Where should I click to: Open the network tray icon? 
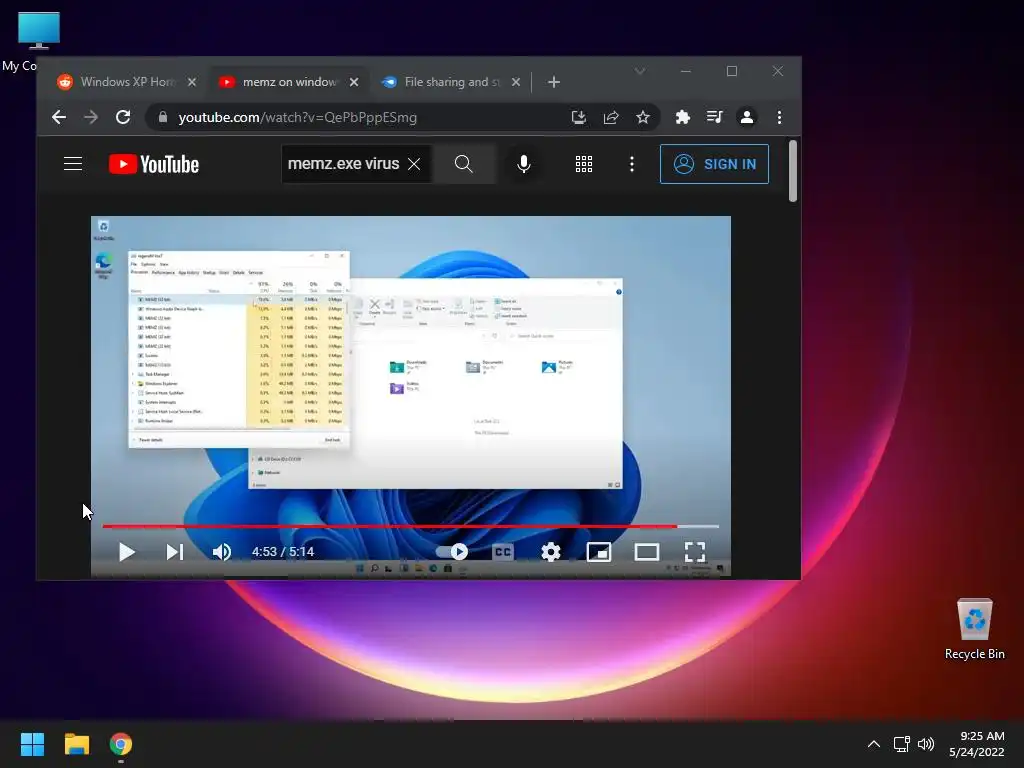click(902, 744)
